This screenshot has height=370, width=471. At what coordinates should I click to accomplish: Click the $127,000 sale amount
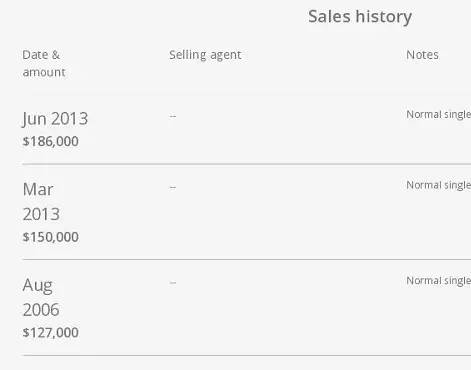click(x=50, y=333)
